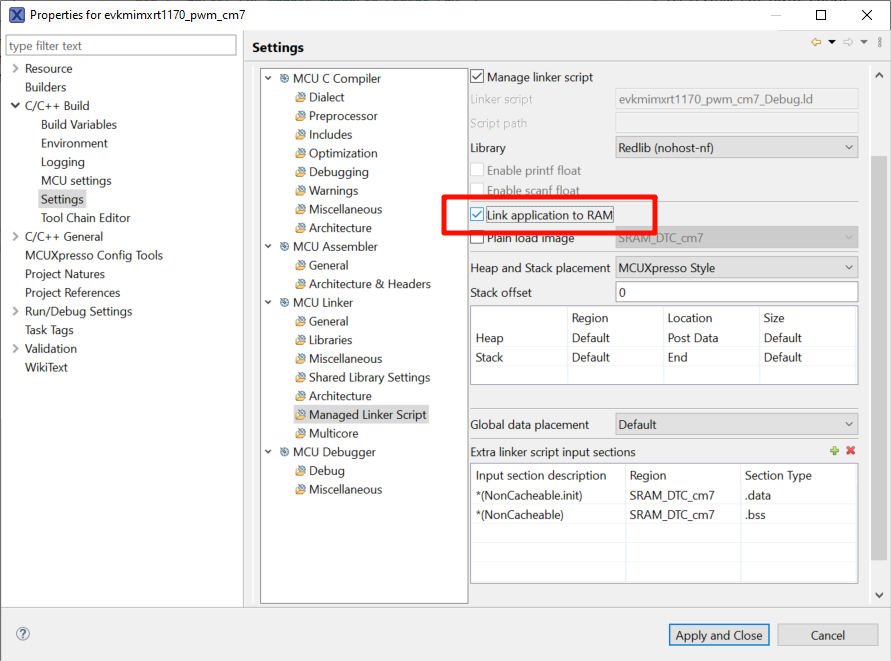
Task: Click the Apply and Close button
Action: click(x=718, y=635)
